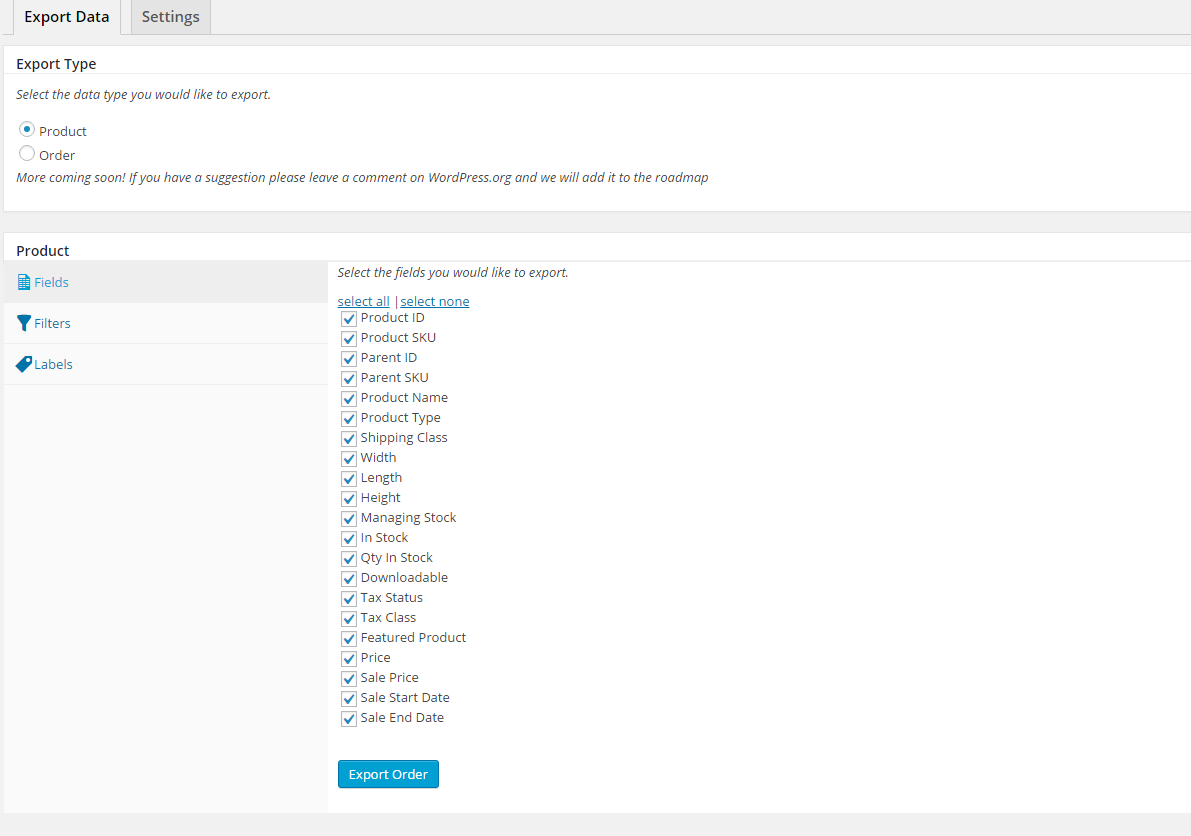
Task: Uncheck the Product ID checkbox
Action: (349, 319)
